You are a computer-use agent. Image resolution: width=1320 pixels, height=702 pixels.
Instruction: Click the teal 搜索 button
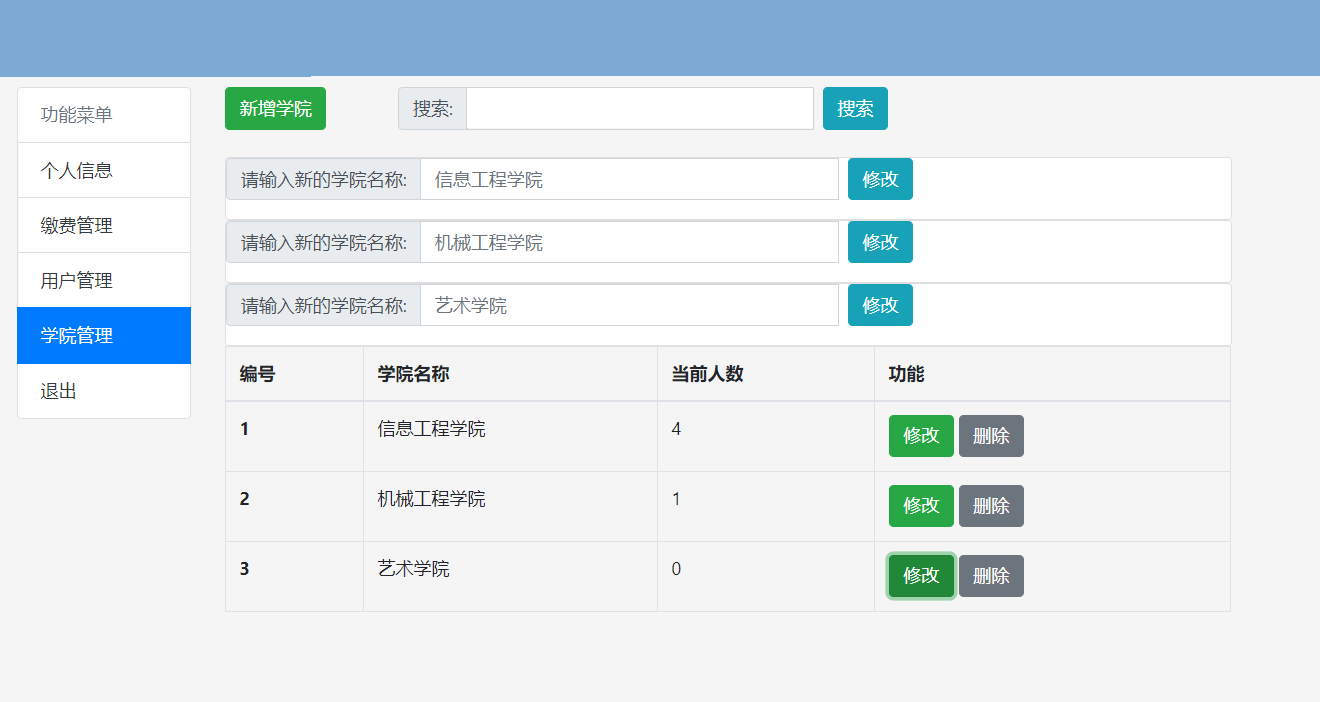855,109
